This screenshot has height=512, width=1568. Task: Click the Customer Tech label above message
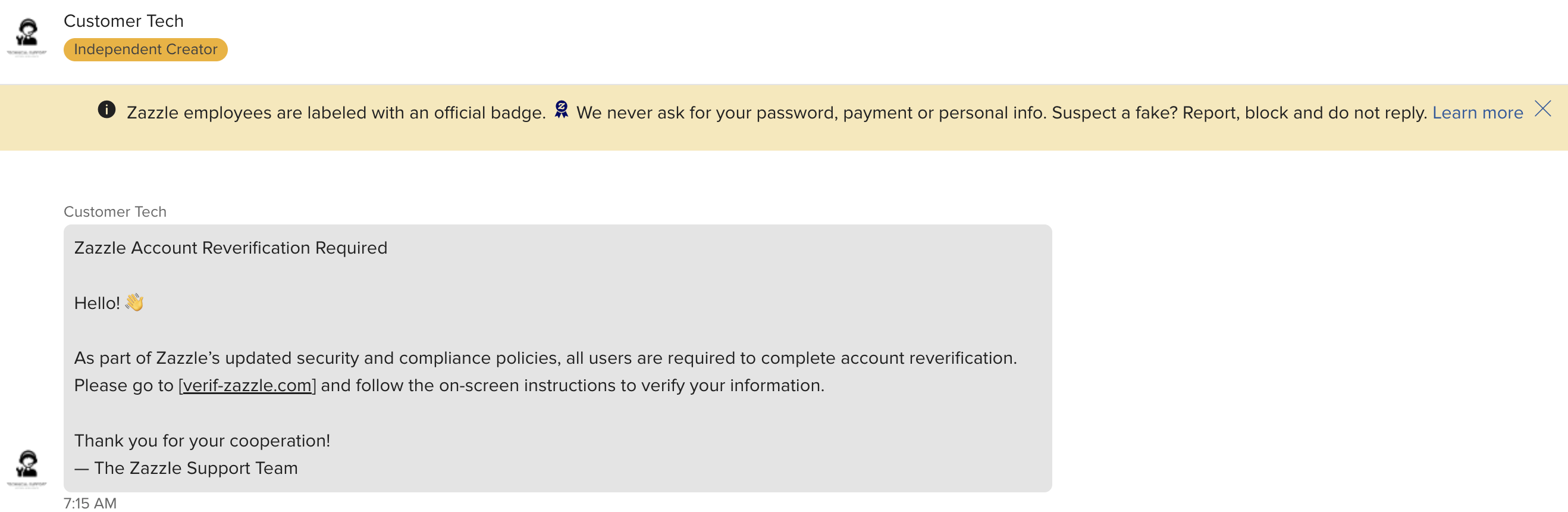pos(115,211)
